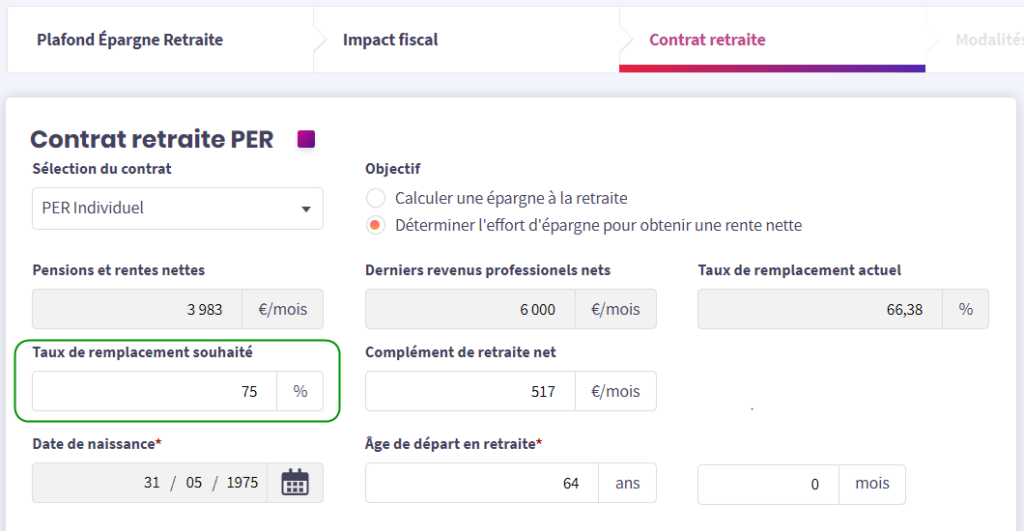
Task: Edit the Complément de retraite net field
Action: pyautogui.click(x=467, y=391)
